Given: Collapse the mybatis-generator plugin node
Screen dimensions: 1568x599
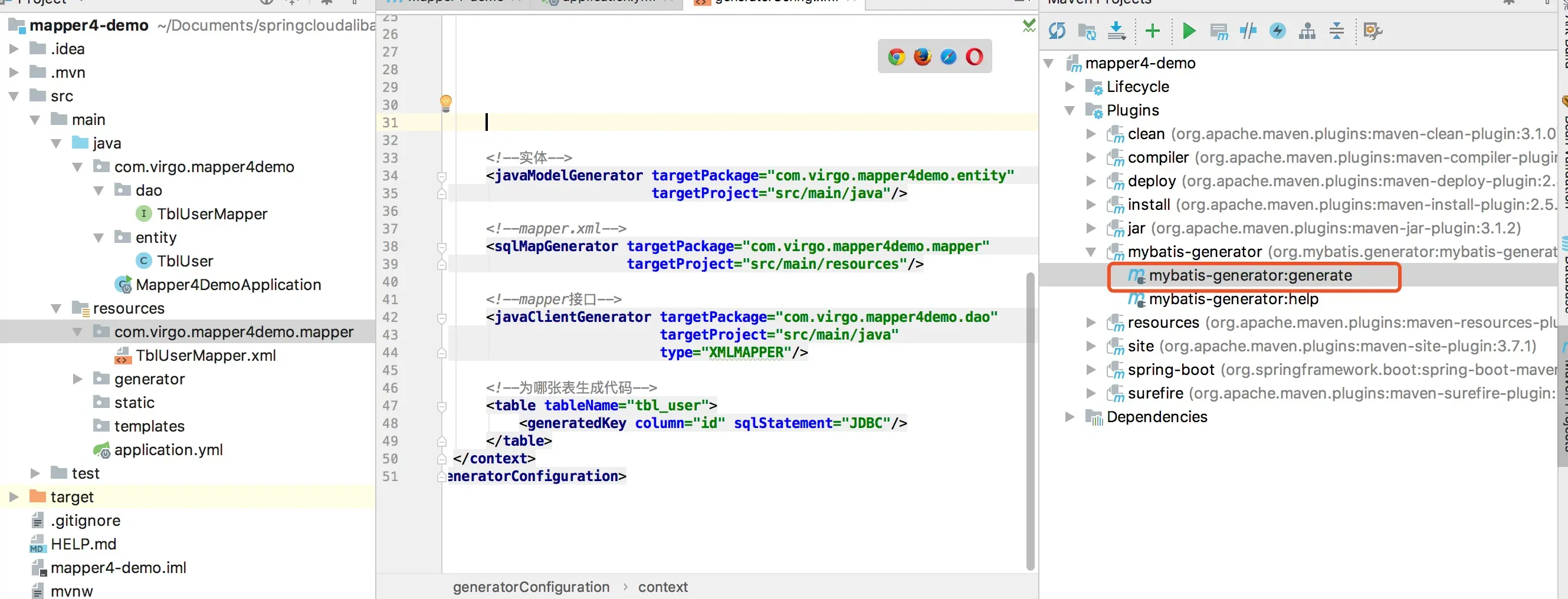Looking at the screenshot, I should tap(1091, 252).
